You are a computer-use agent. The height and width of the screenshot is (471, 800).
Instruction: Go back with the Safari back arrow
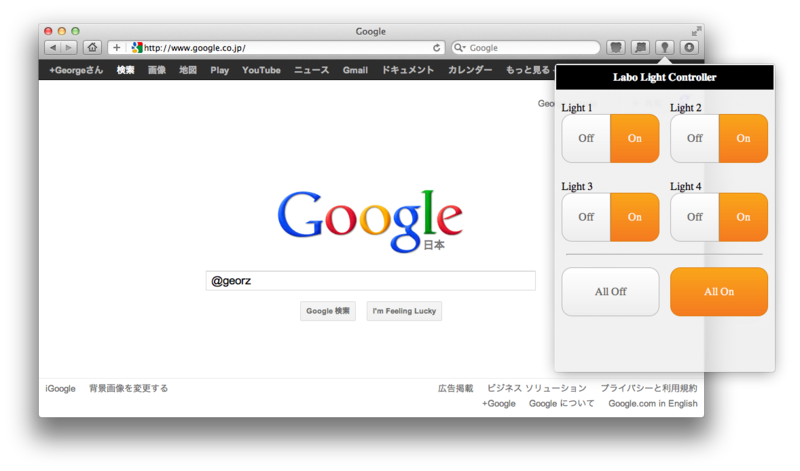tap(53, 47)
